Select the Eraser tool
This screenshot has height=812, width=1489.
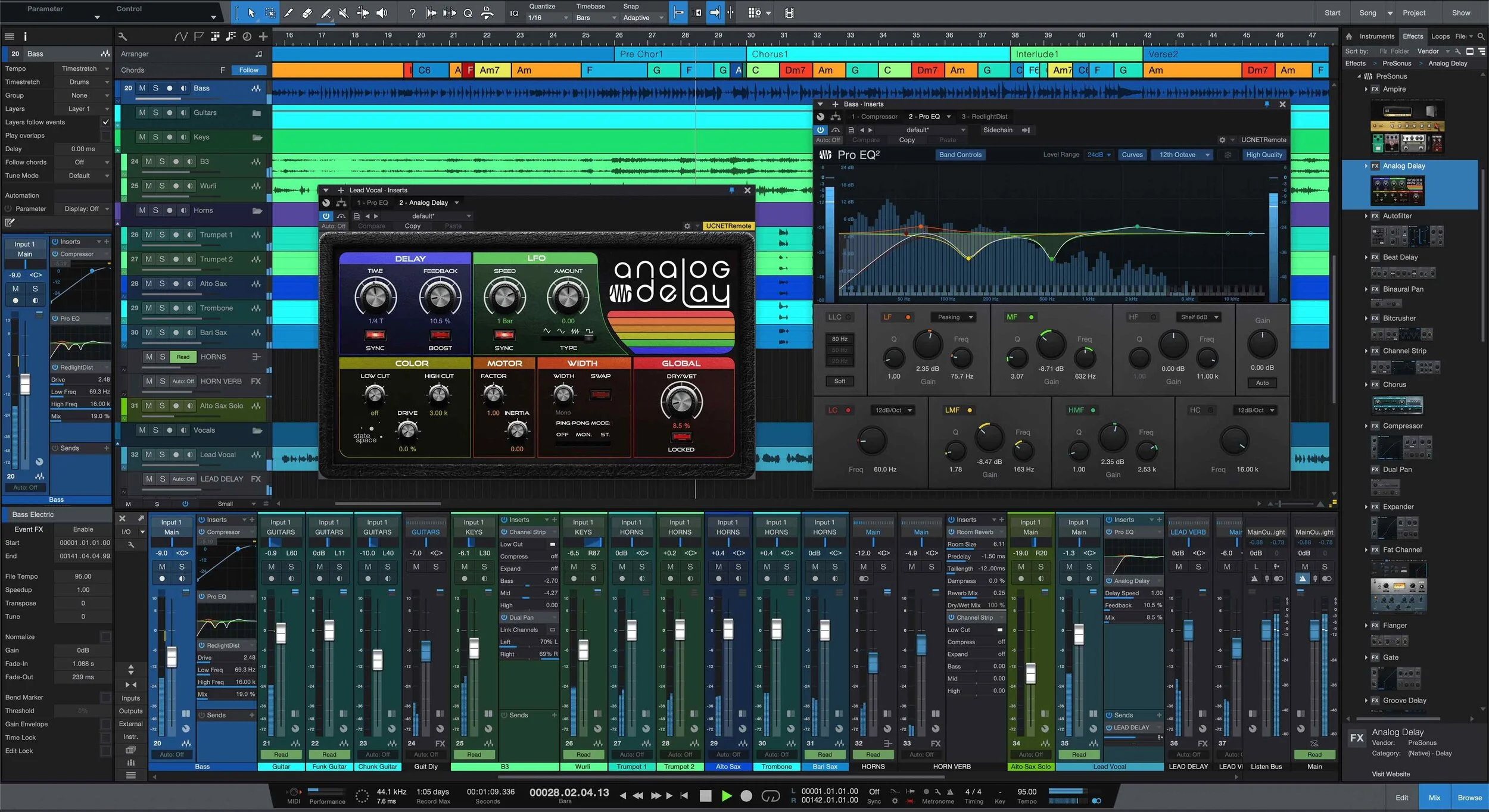click(307, 13)
